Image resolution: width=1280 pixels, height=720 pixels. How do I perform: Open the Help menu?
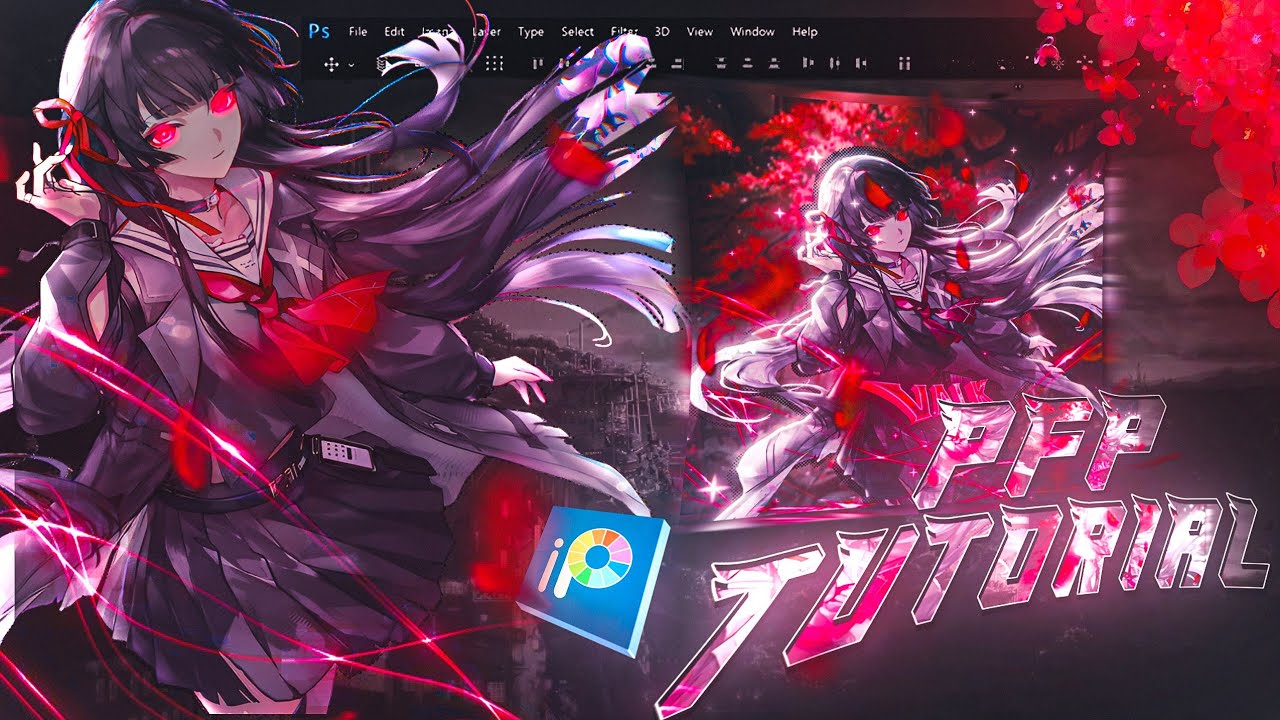805,32
